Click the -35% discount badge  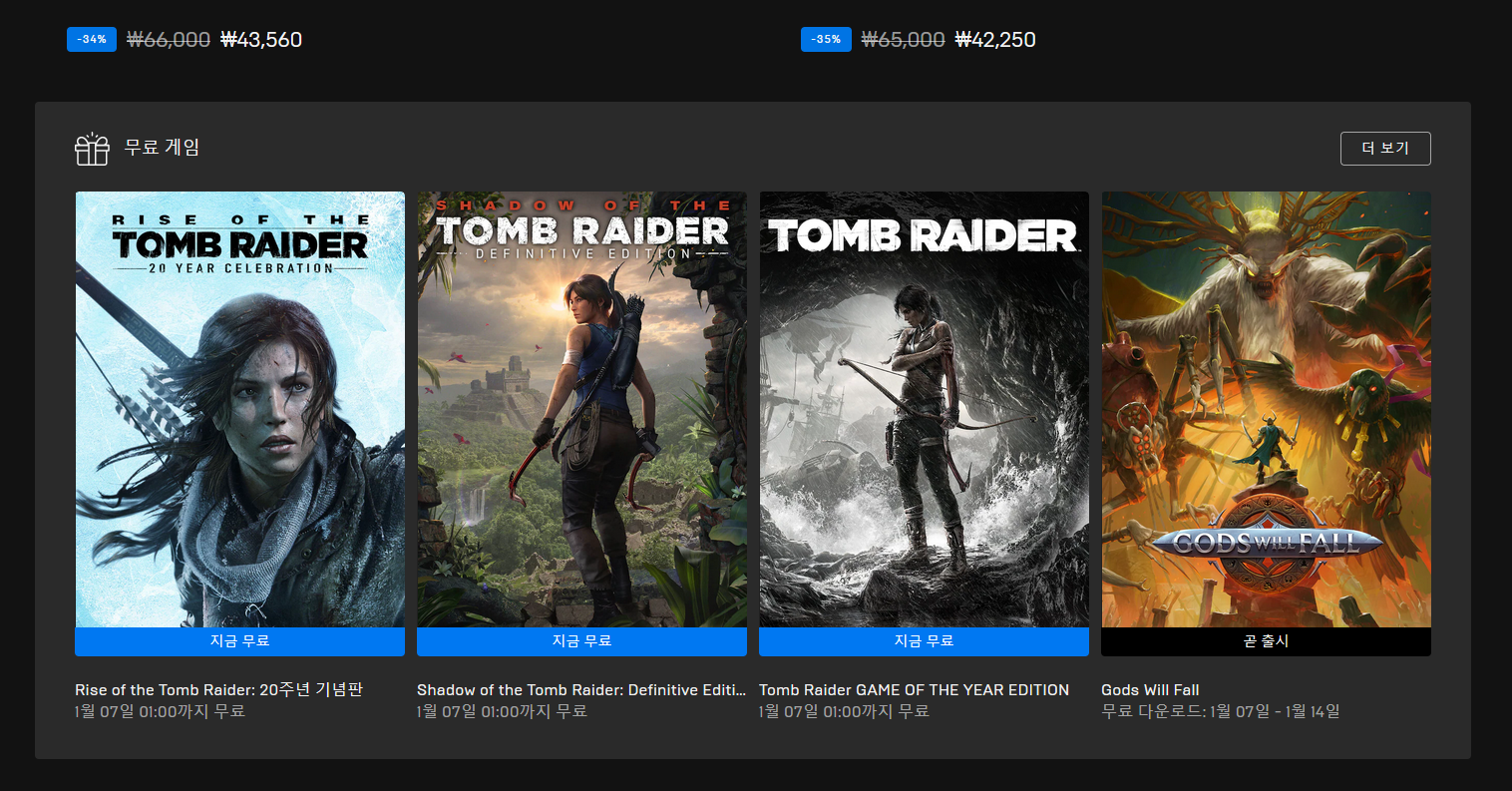(826, 40)
